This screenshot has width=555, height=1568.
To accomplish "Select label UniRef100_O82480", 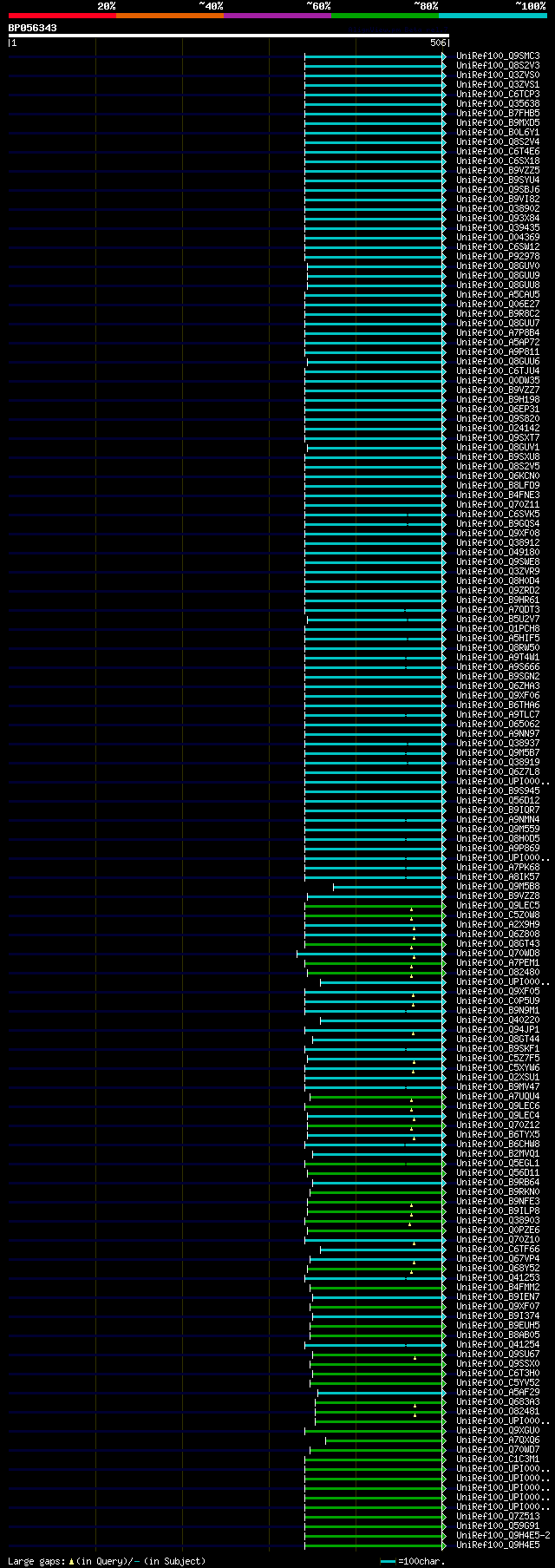I will 498,972.
